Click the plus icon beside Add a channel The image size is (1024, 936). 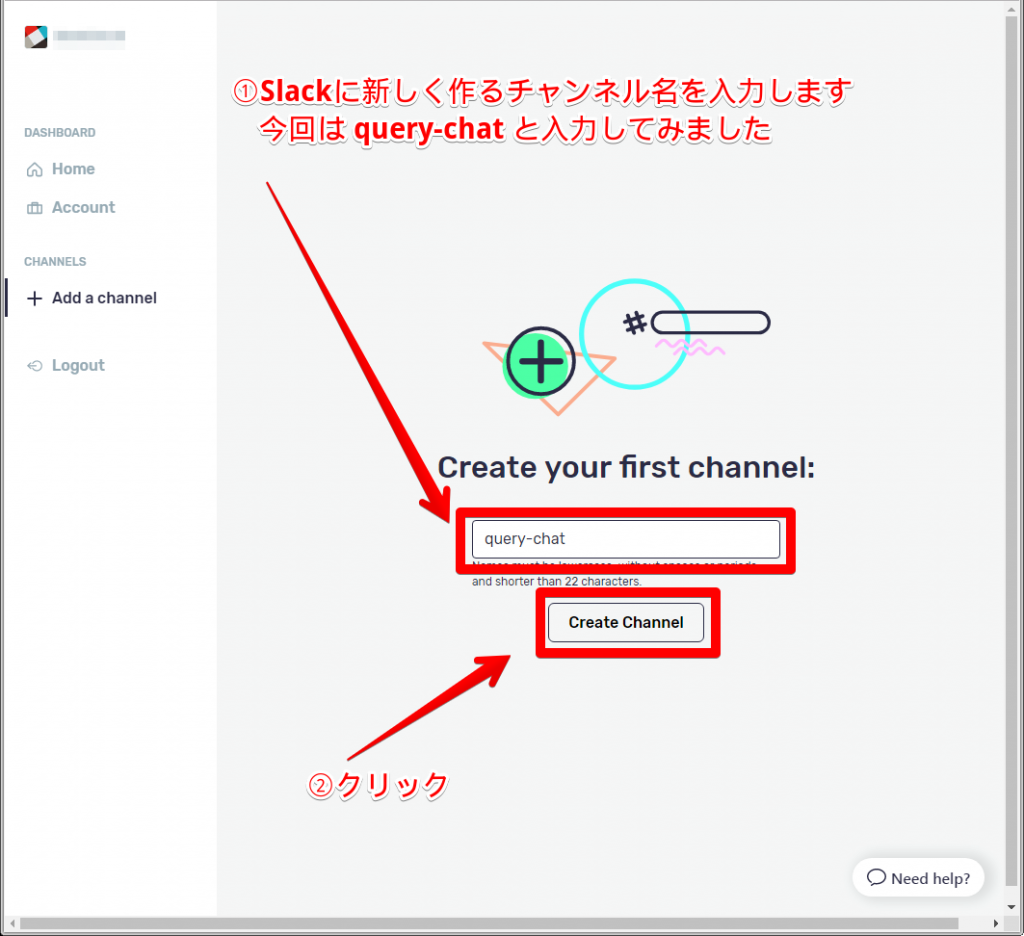point(34,298)
